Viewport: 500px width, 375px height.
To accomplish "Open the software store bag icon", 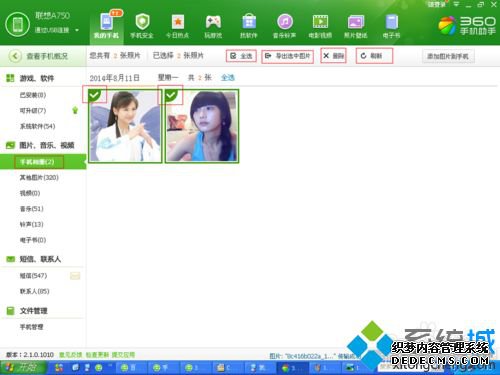I will pyautogui.click(x=249, y=22).
